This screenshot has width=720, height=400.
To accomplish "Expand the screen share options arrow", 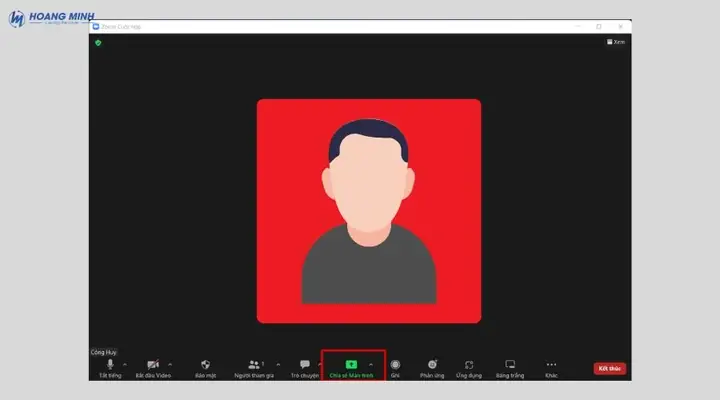I will click(371, 365).
